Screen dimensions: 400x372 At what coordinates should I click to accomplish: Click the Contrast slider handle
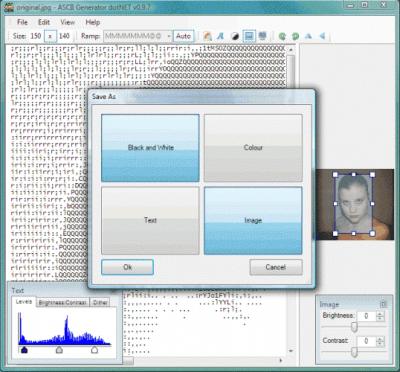[x=354, y=352]
